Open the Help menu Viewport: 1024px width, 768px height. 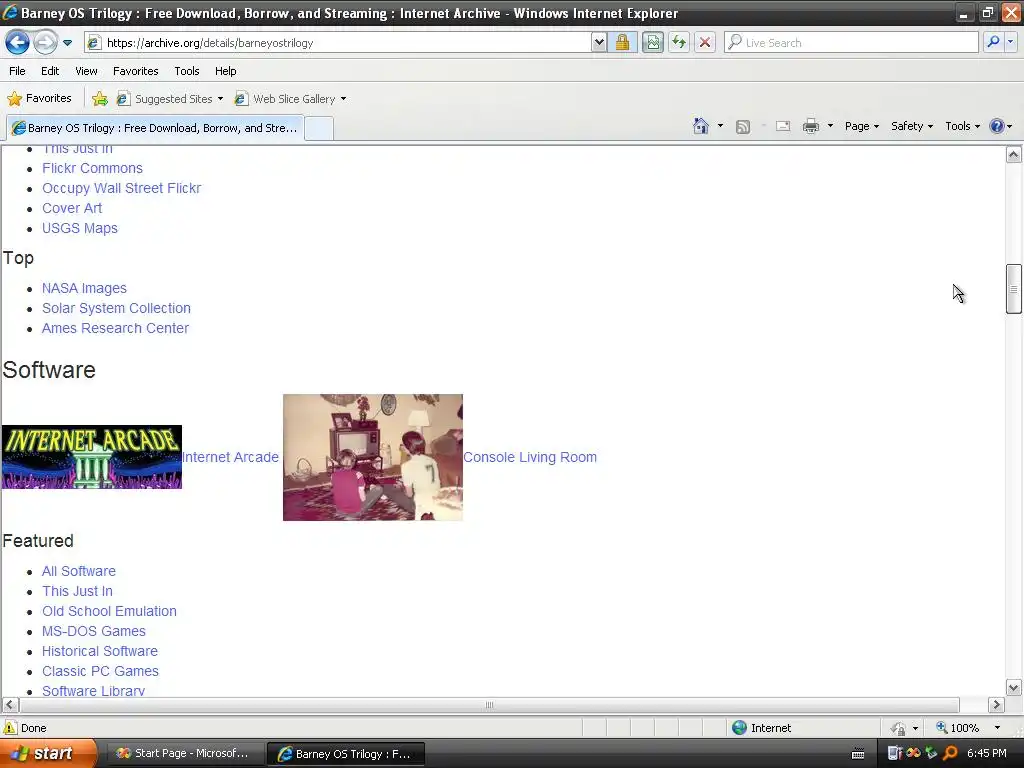coord(225,71)
